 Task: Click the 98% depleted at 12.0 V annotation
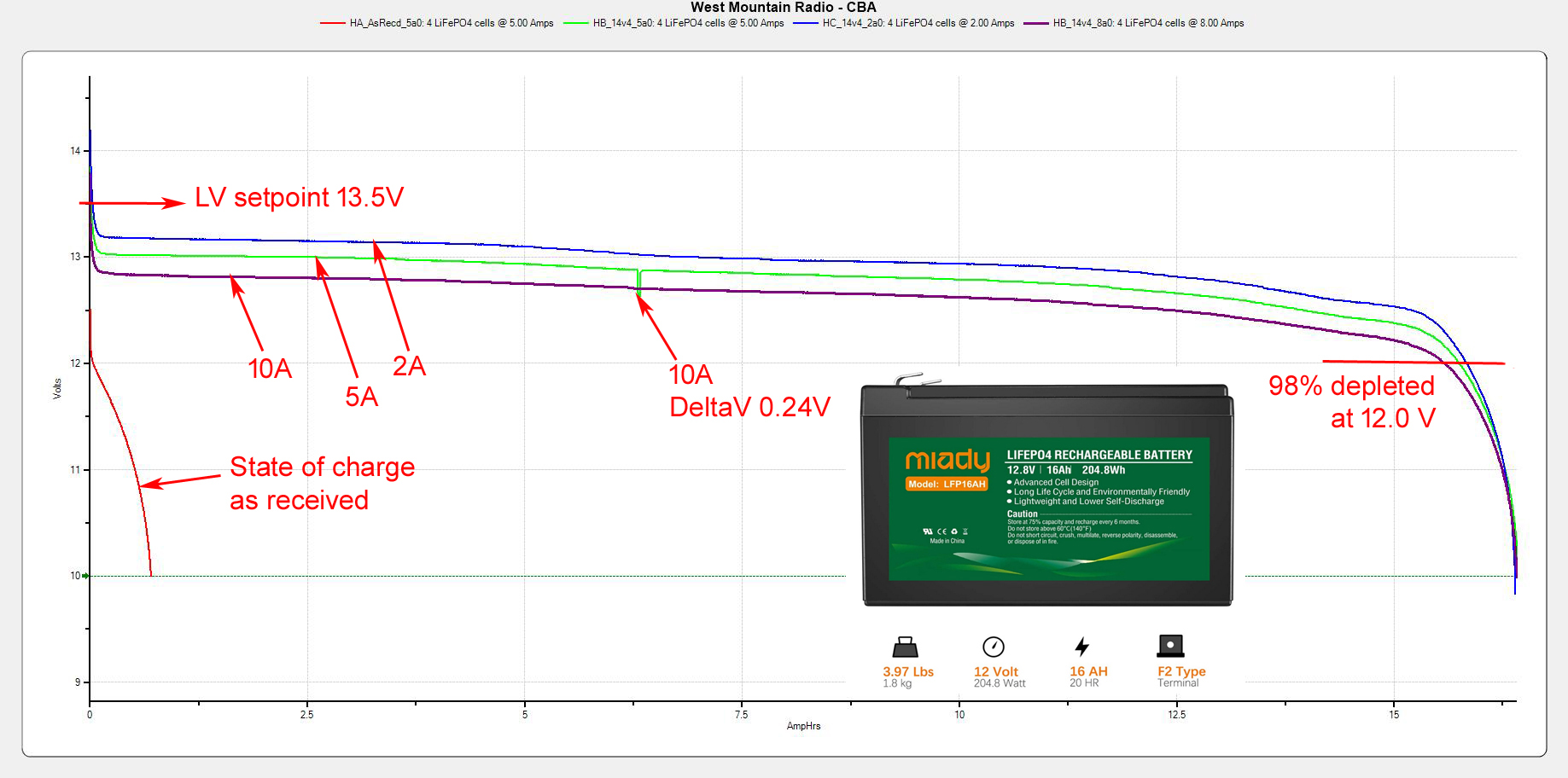1351,402
